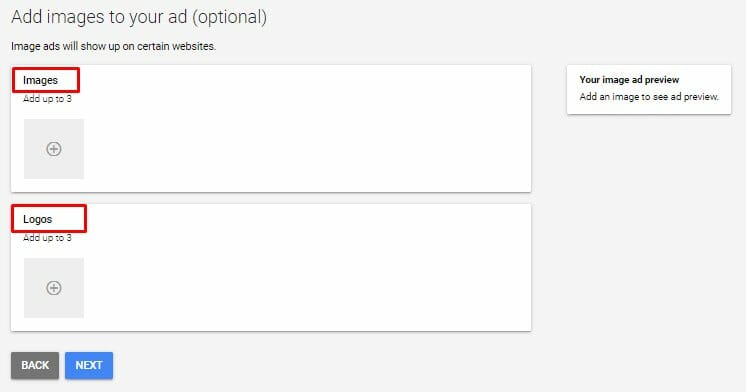The height and width of the screenshot is (392, 746).
Task: Click the plus icon under Images
Action: pyautogui.click(x=54, y=149)
